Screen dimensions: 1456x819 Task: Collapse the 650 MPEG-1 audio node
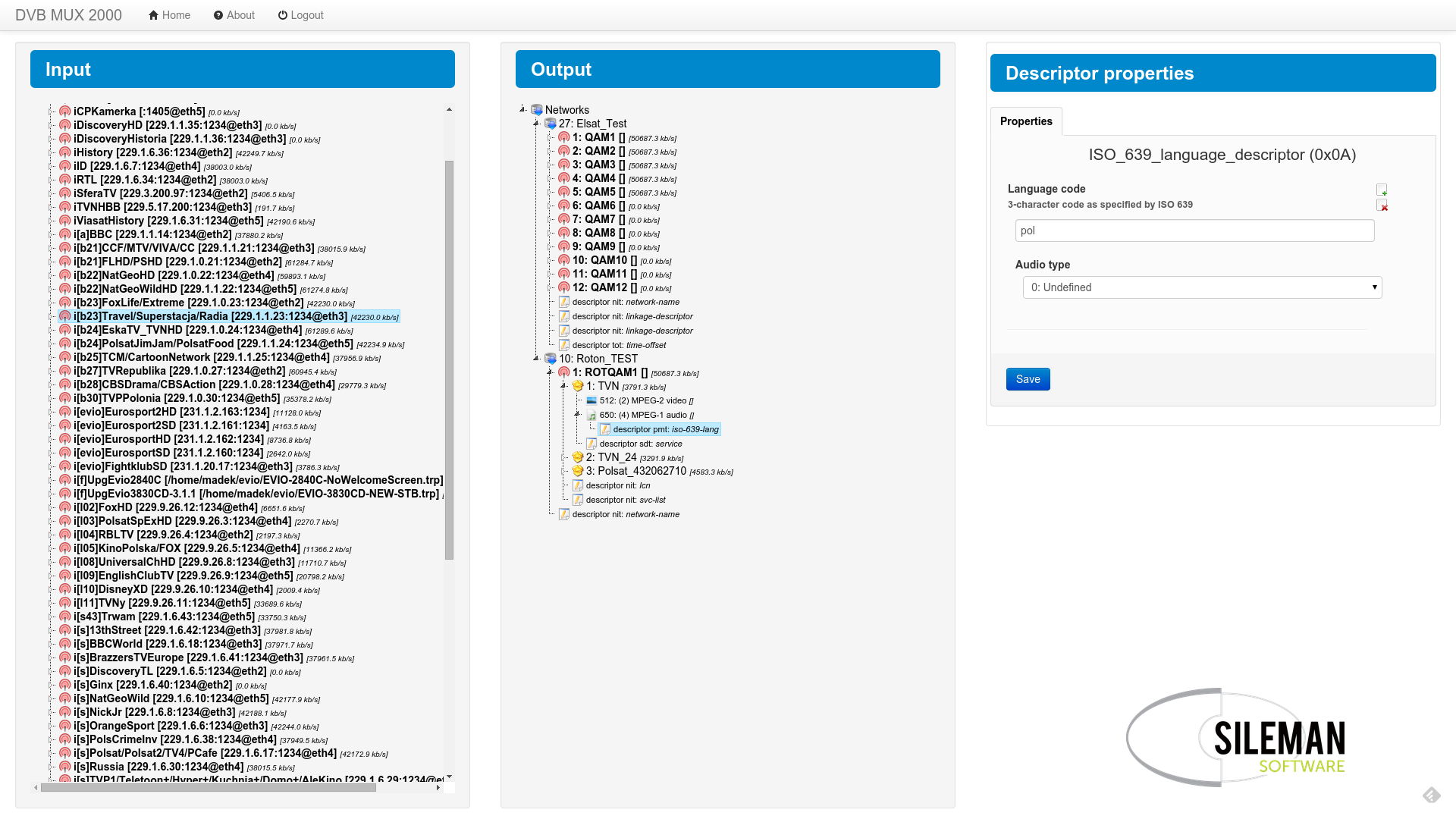577,415
